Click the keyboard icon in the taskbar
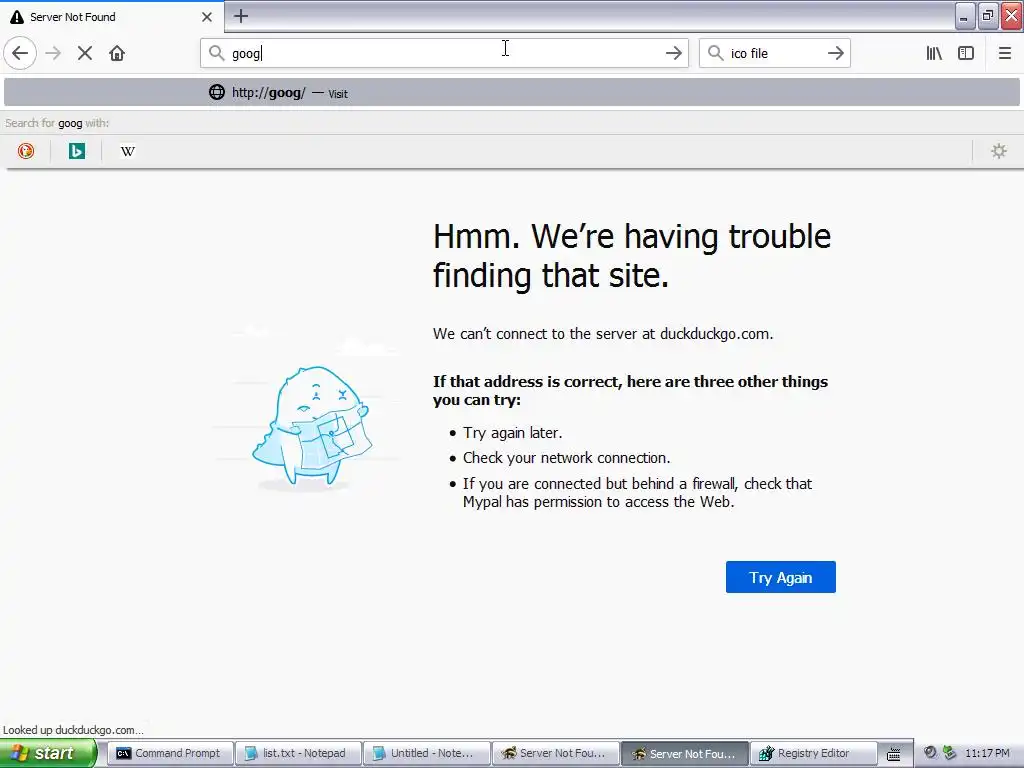The height and width of the screenshot is (768, 1024). pos(893,754)
